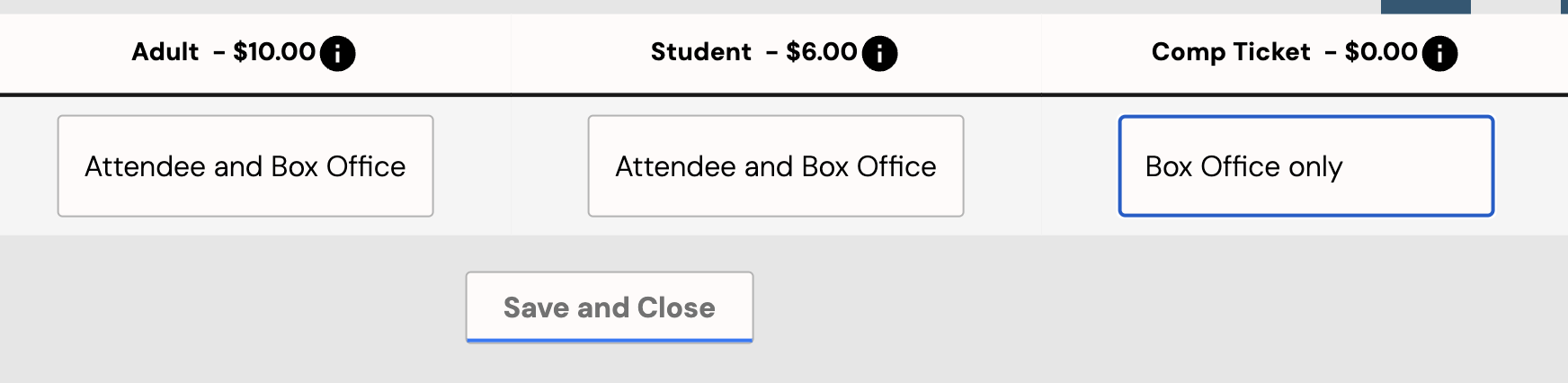Focus the highlighted 'Box Office only' field
Screen dimensions: 1568x383
point(1306,165)
